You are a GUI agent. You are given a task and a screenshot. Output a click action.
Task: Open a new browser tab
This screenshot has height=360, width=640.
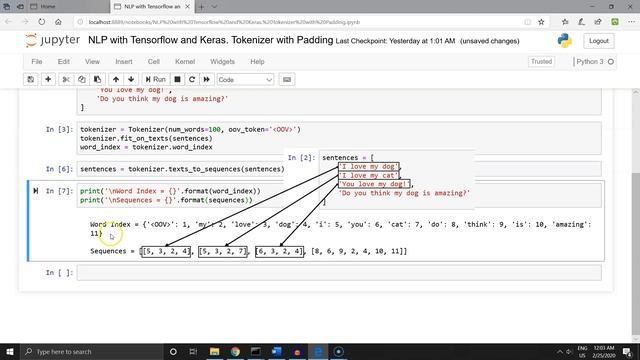[x=201, y=7]
